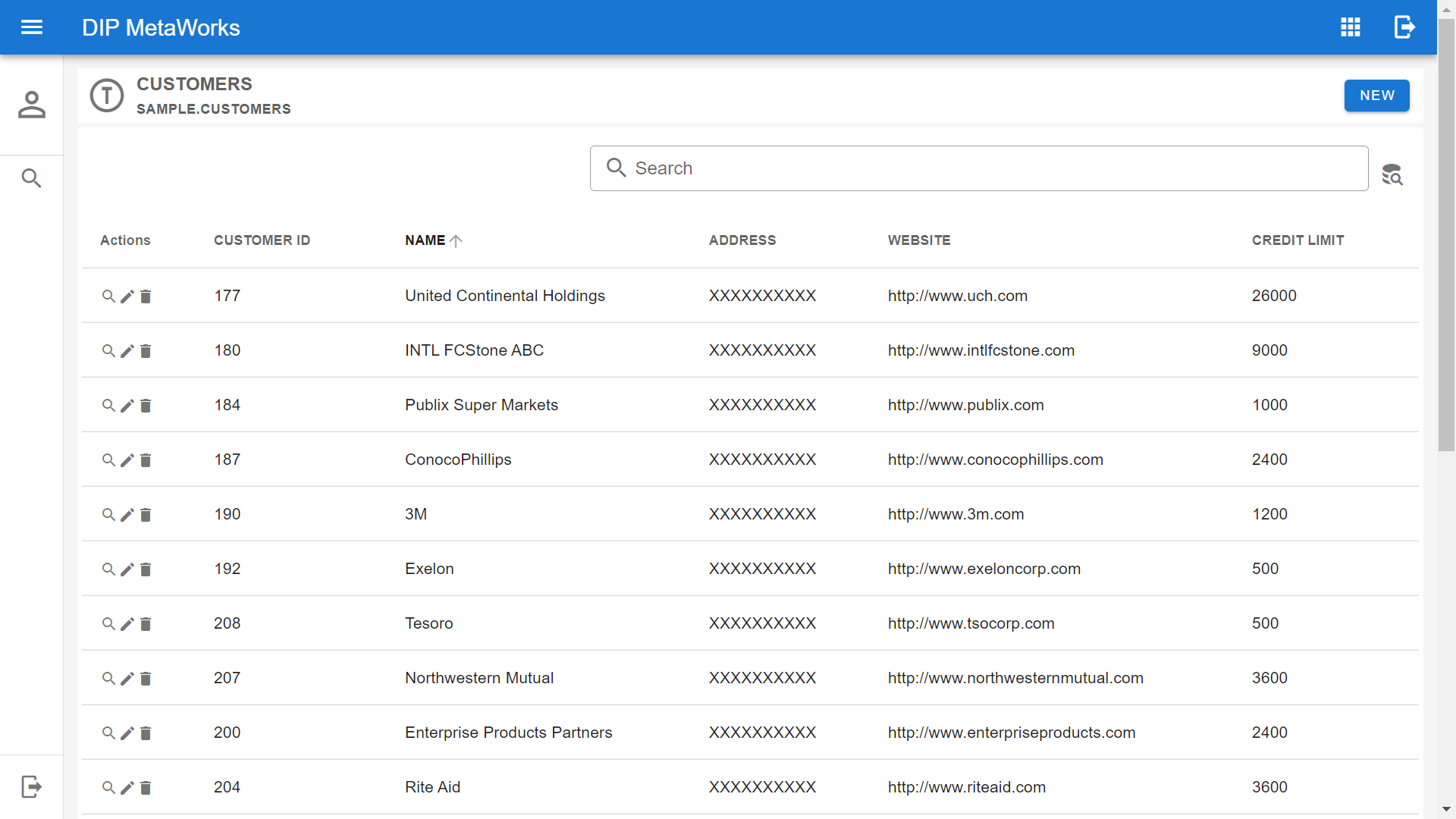View details for United Continental Holdings
1456x819 pixels.
click(108, 296)
